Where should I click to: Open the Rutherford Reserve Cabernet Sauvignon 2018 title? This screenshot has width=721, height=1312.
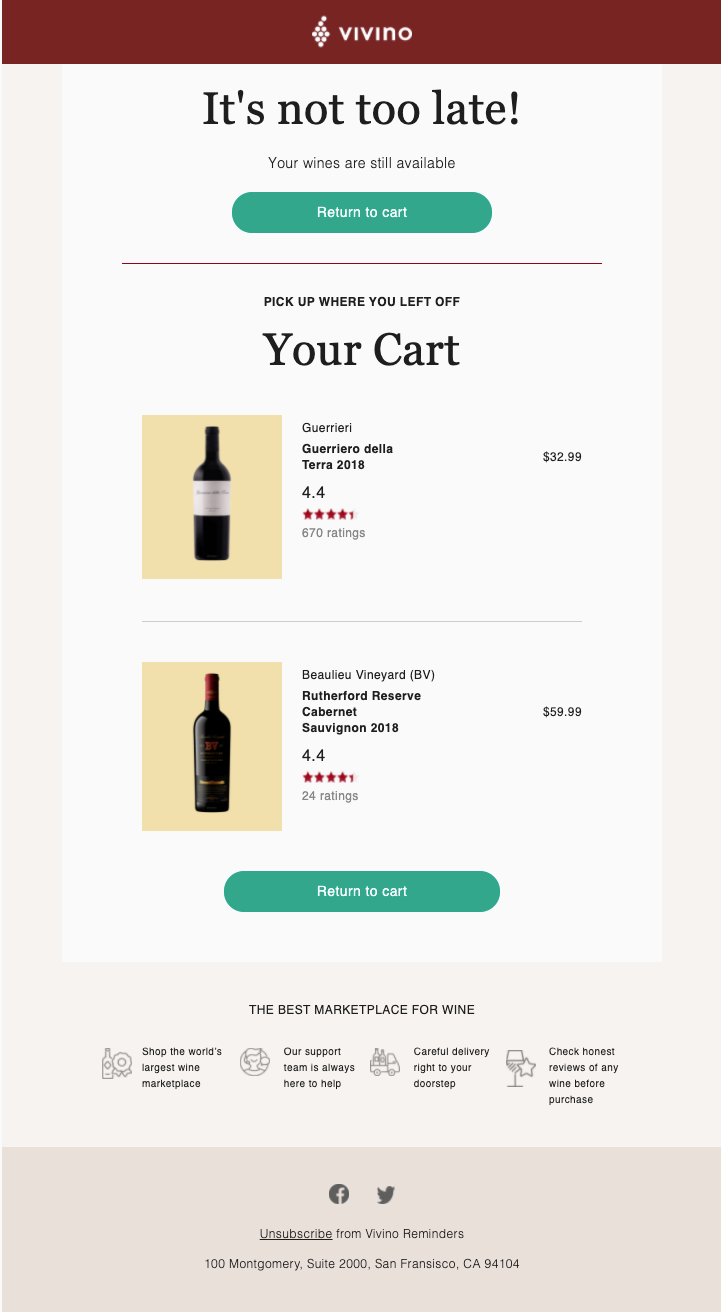pos(361,712)
